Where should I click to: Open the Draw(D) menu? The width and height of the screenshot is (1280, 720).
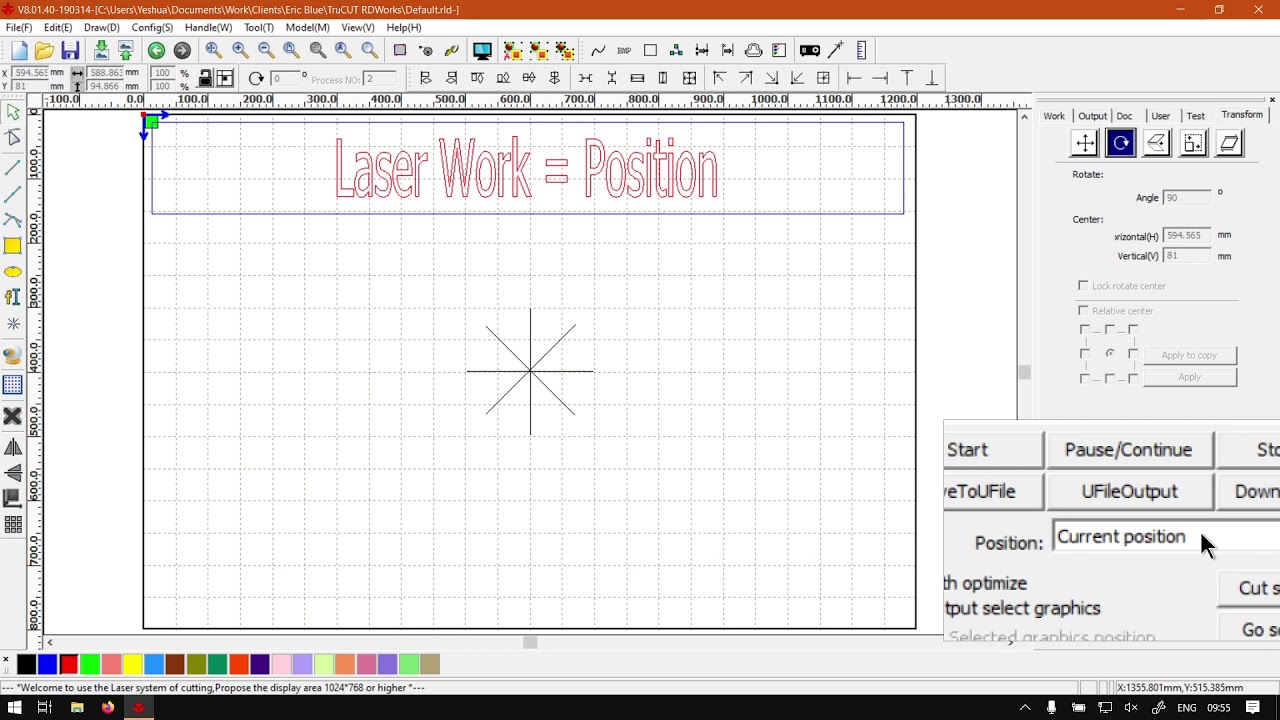coord(102,28)
